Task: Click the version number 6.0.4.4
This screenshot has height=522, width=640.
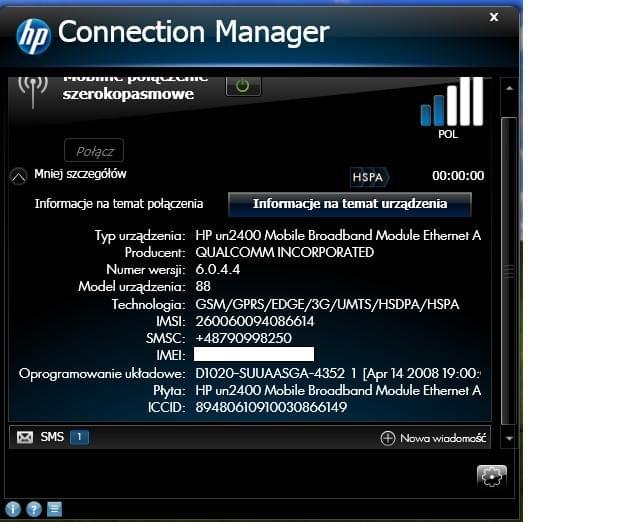Action: tap(218, 270)
